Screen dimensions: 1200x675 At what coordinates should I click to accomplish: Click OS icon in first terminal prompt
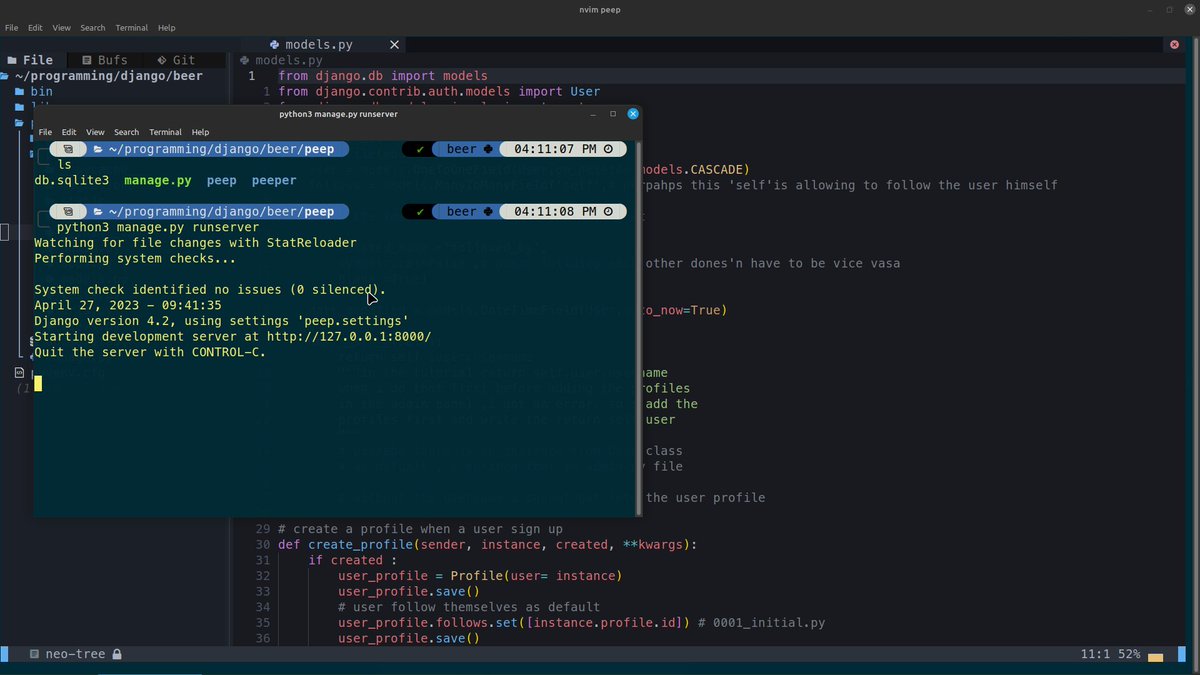69,149
